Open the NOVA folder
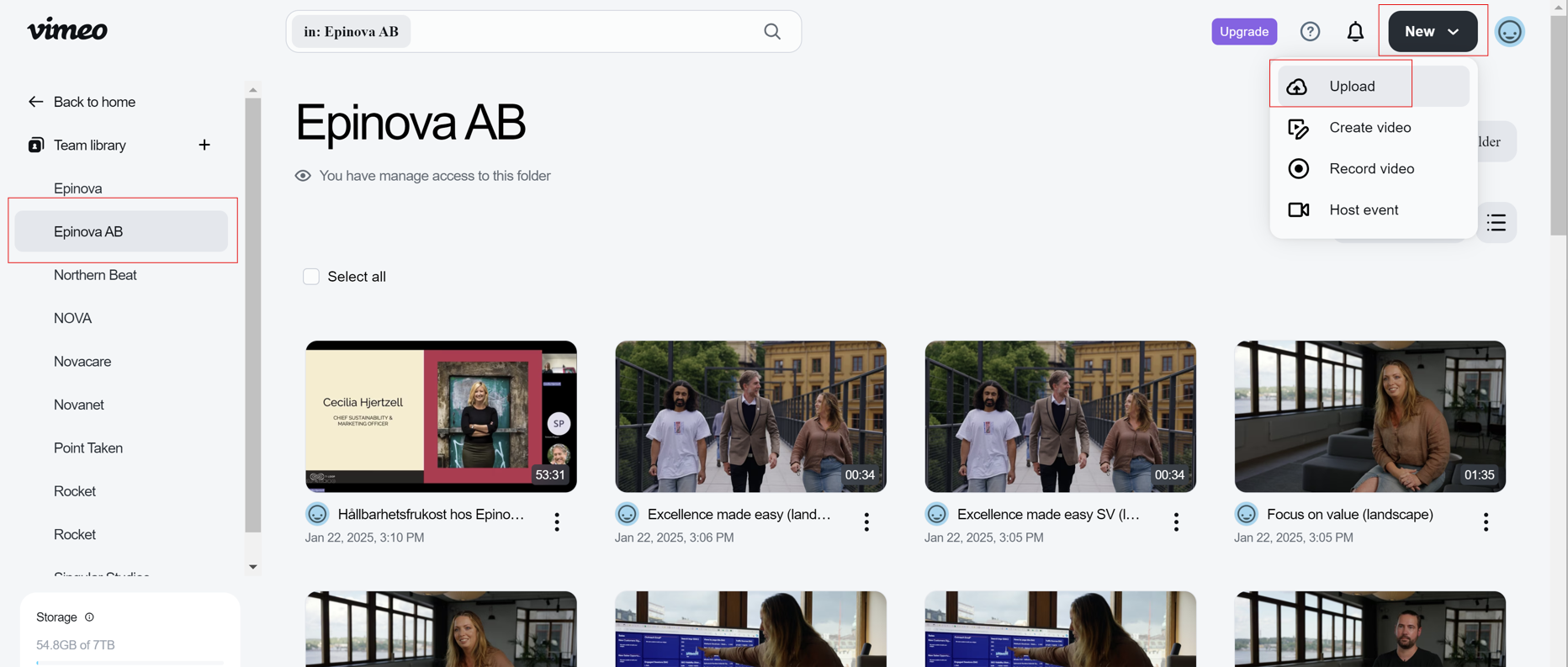Viewport: 1568px width, 667px height. coord(72,318)
